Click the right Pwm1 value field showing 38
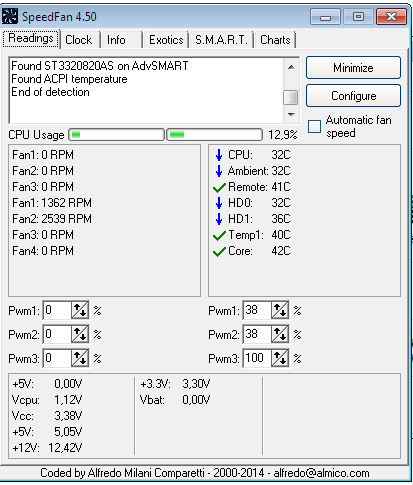The width and height of the screenshot is (413, 485). [x=257, y=310]
